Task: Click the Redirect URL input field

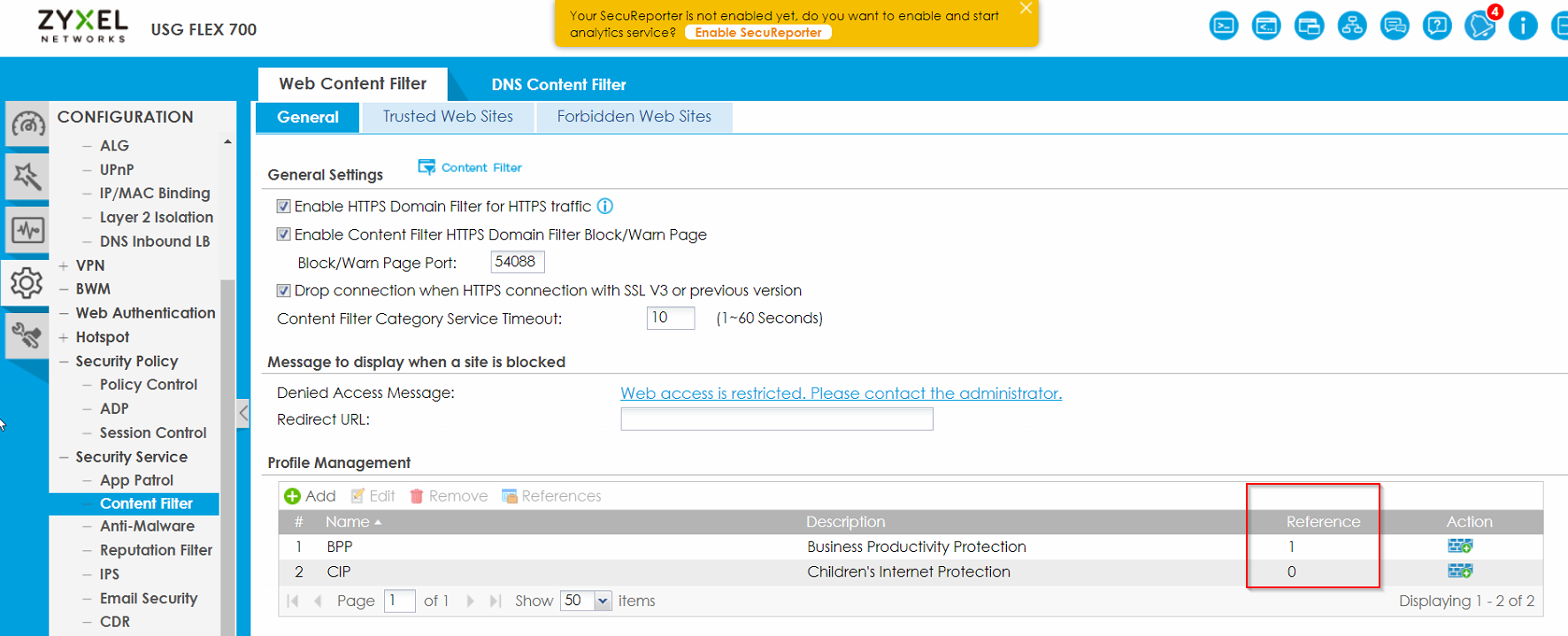Action: pos(776,419)
